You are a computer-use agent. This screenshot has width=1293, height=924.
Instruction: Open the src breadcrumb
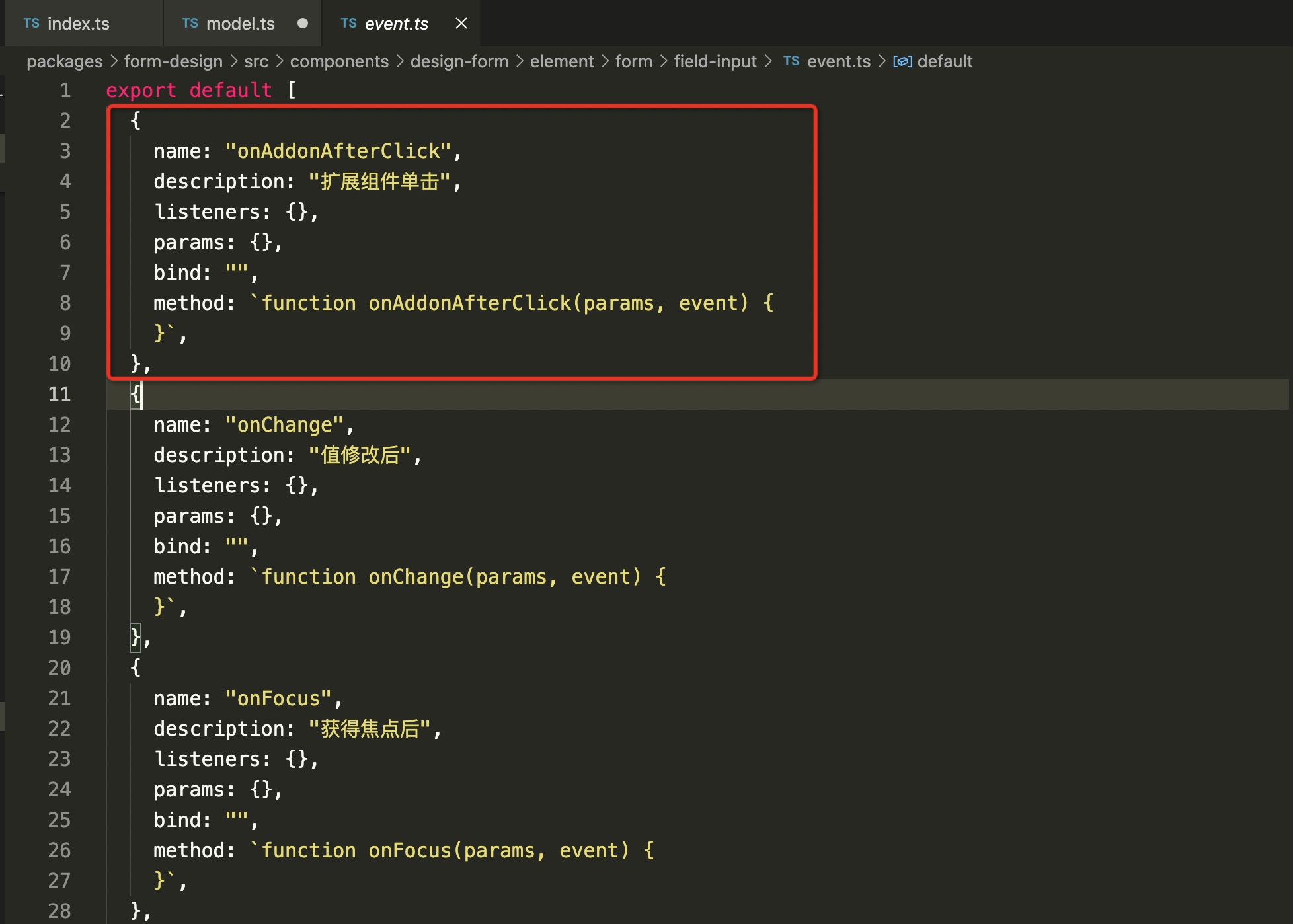click(256, 61)
